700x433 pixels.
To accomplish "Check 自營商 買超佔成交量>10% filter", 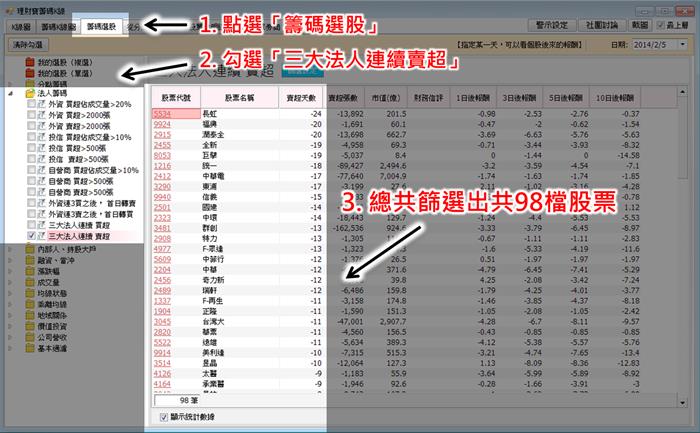I will click(x=31, y=170).
